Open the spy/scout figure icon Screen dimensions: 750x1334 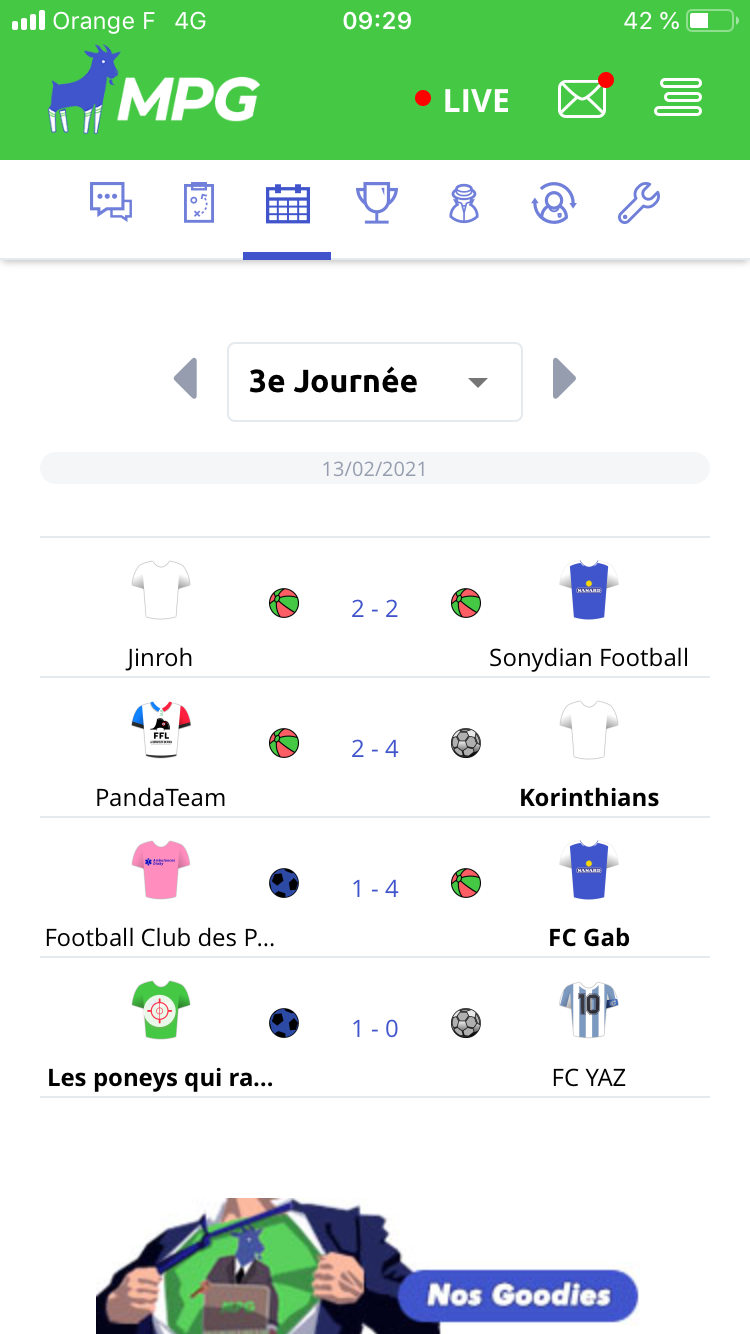coord(464,203)
